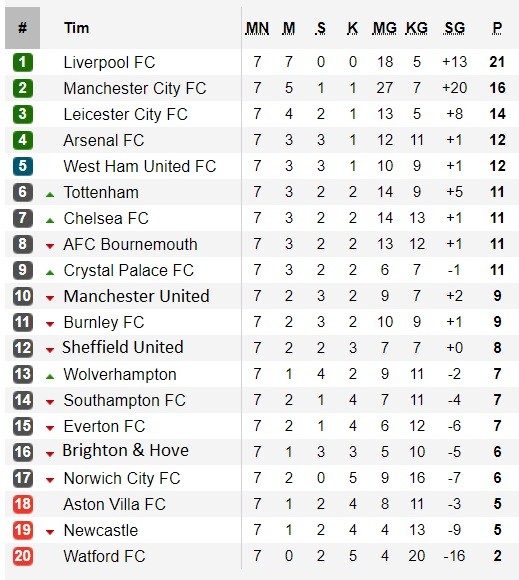Open the Sheffield United team link
Viewport: 519px width, 580px height.
(x=123, y=347)
